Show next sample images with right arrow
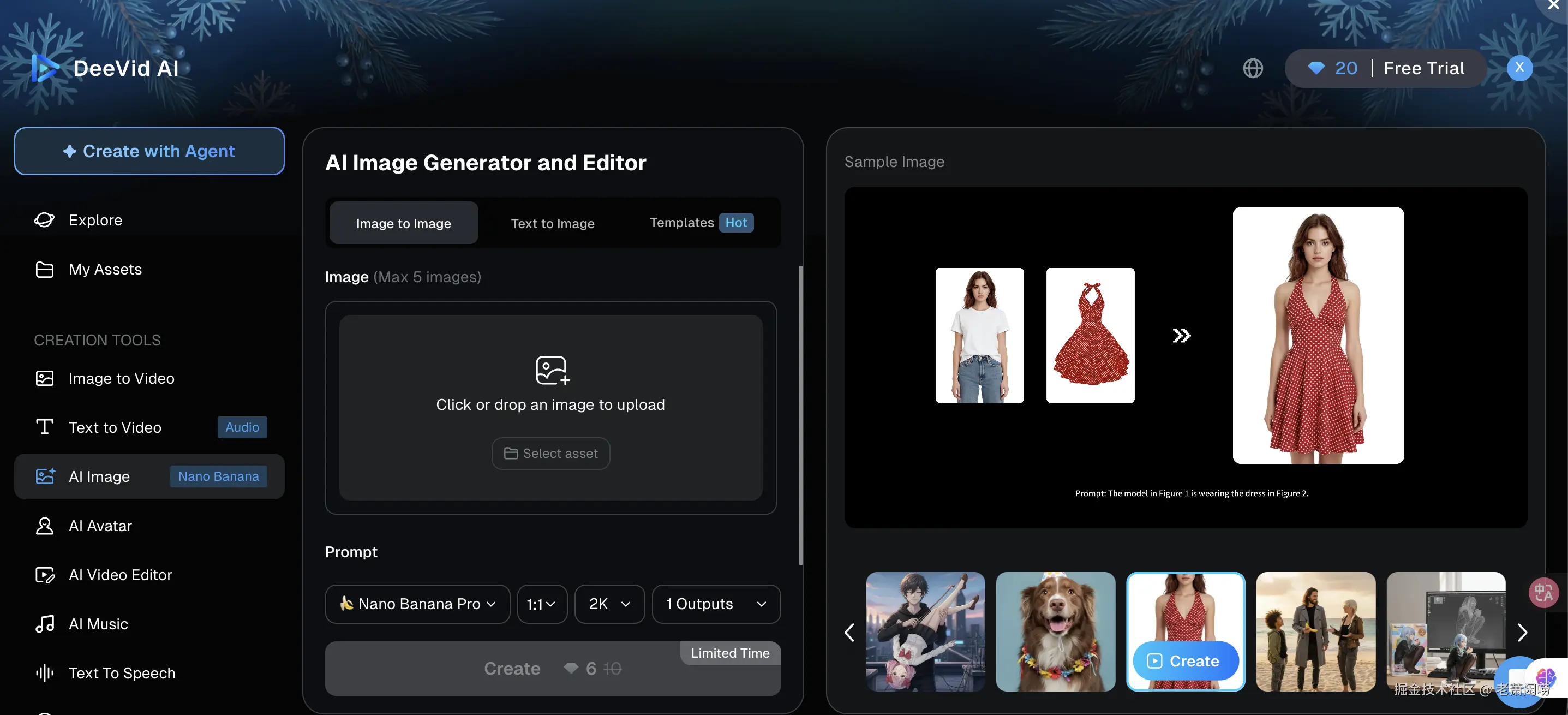The height and width of the screenshot is (715, 1568). 1521,632
